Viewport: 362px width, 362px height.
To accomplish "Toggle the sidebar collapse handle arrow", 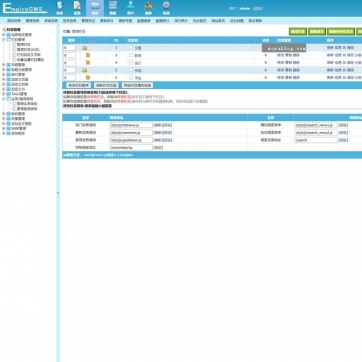I will click(x=58, y=193).
